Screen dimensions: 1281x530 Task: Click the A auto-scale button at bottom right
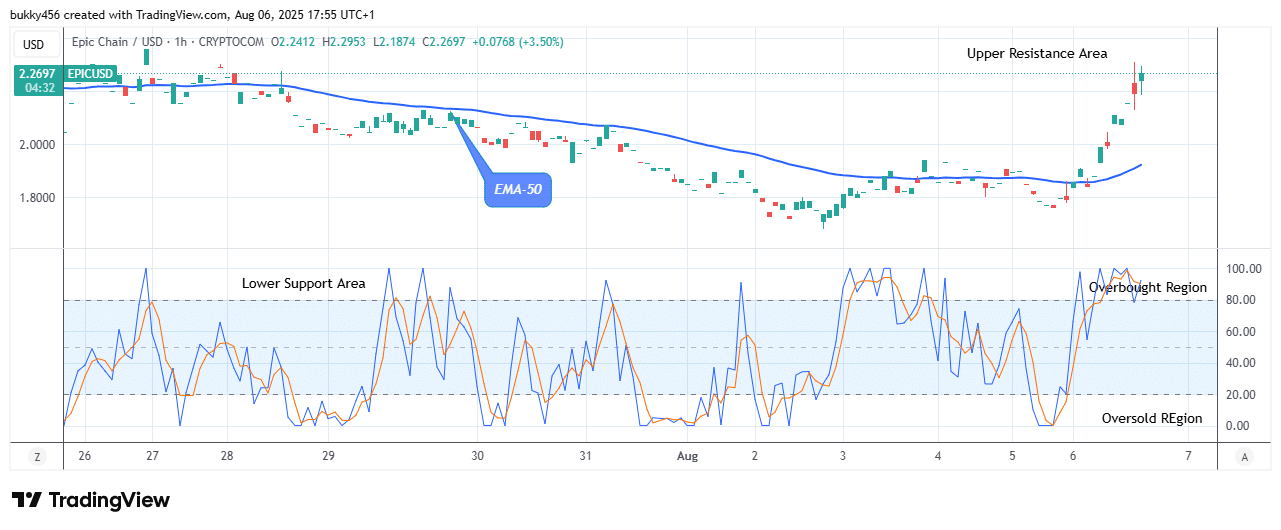(1245, 457)
